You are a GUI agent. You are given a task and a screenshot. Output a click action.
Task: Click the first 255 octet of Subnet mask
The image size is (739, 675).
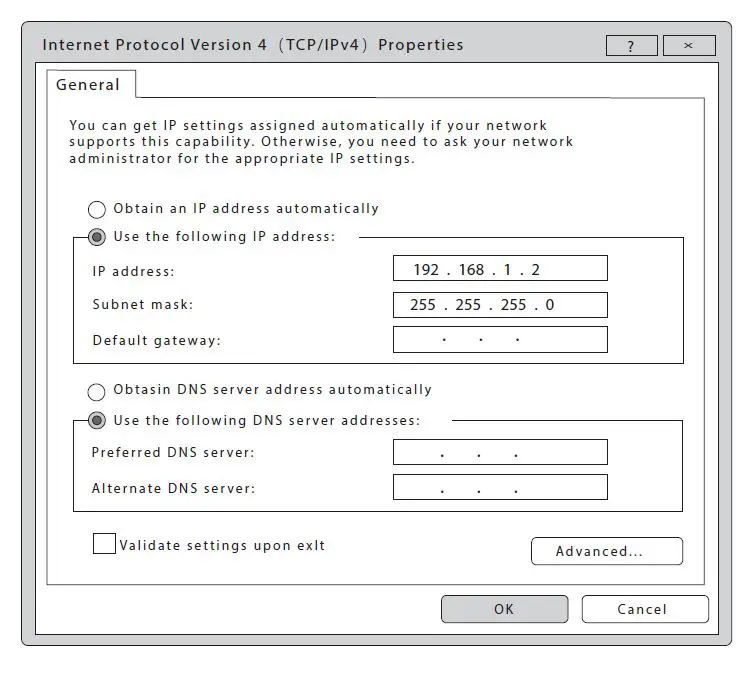[423, 305]
